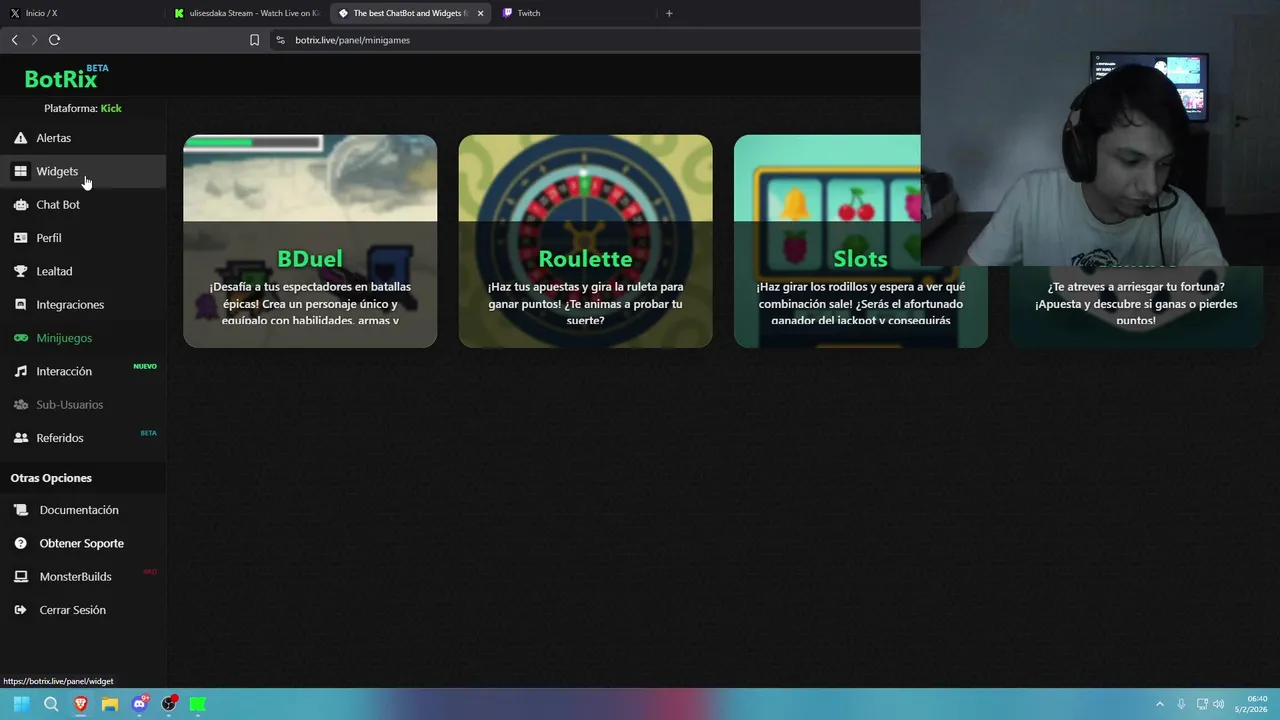Click the BotRix logo
Screen dimensions: 1280x720
pyautogui.click(x=65, y=78)
